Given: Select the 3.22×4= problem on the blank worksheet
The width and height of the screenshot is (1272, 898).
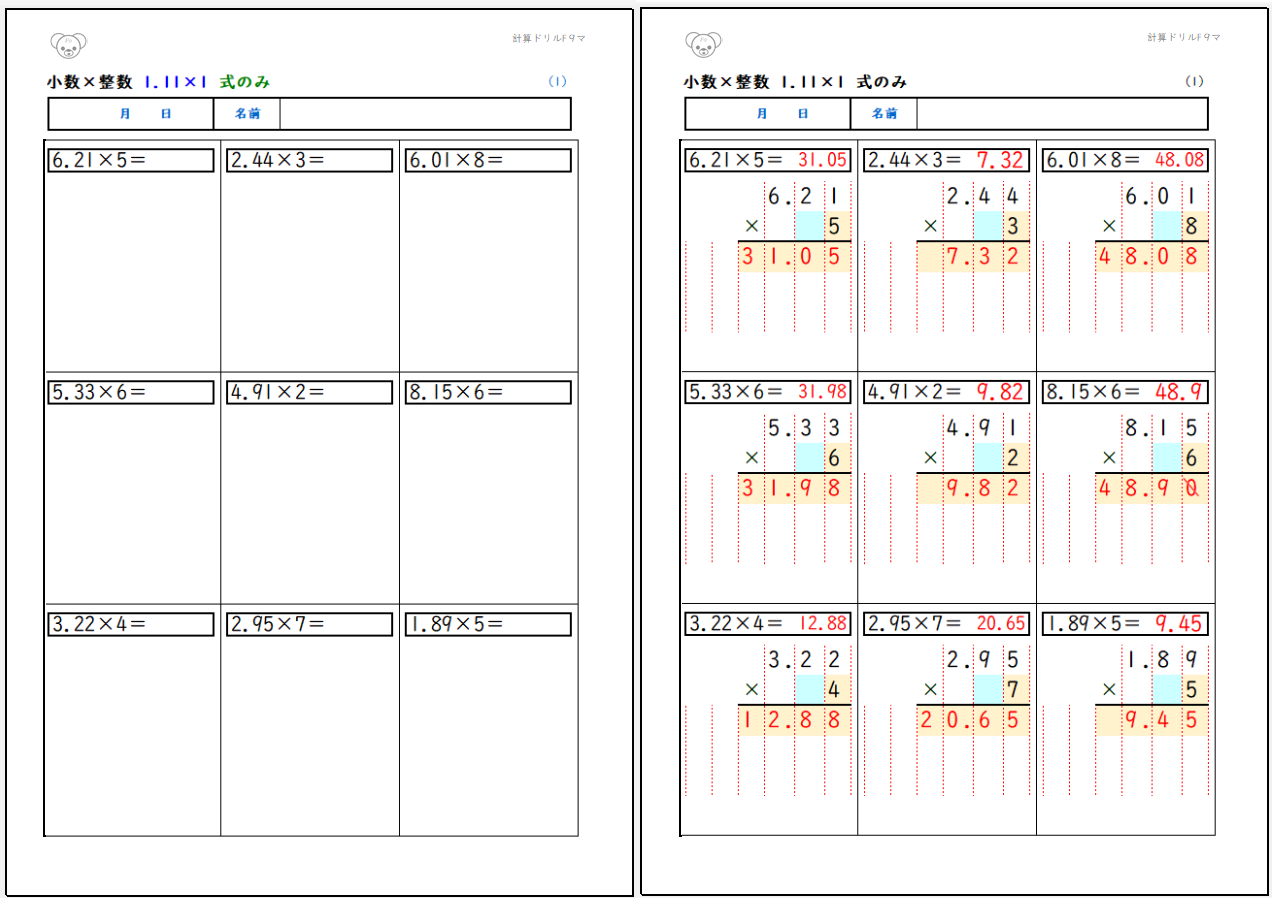Looking at the screenshot, I should coord(131,624).
